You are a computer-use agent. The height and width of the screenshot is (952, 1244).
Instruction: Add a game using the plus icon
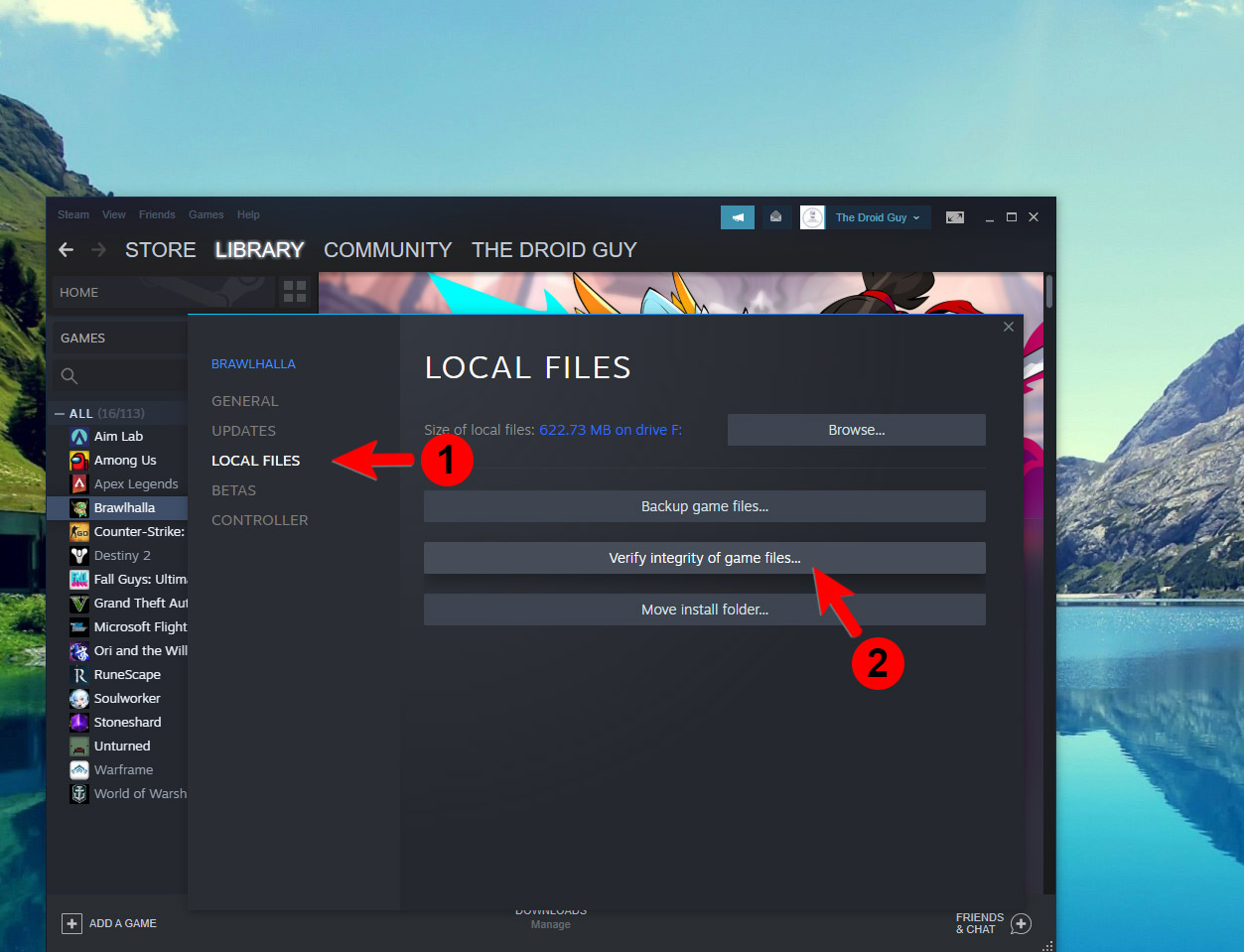pos(71,923)
